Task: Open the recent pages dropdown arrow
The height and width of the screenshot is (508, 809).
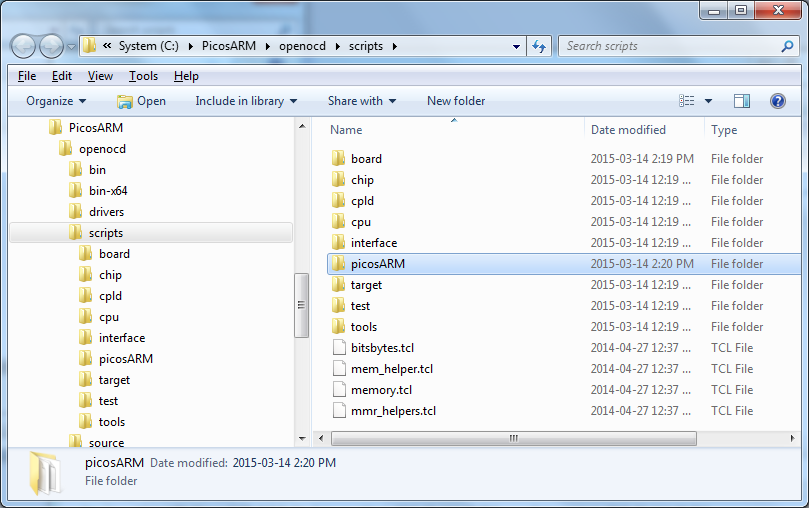Action: [72, 47]
